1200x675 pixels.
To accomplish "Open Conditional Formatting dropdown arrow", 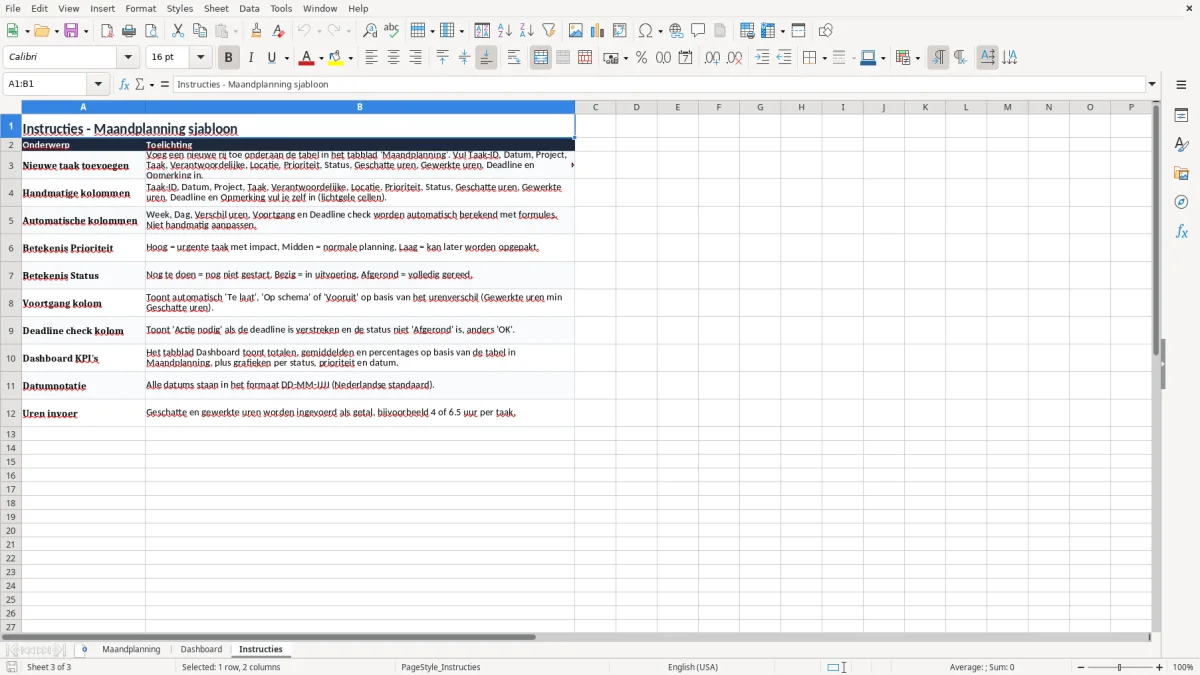I will click(917, 58).
